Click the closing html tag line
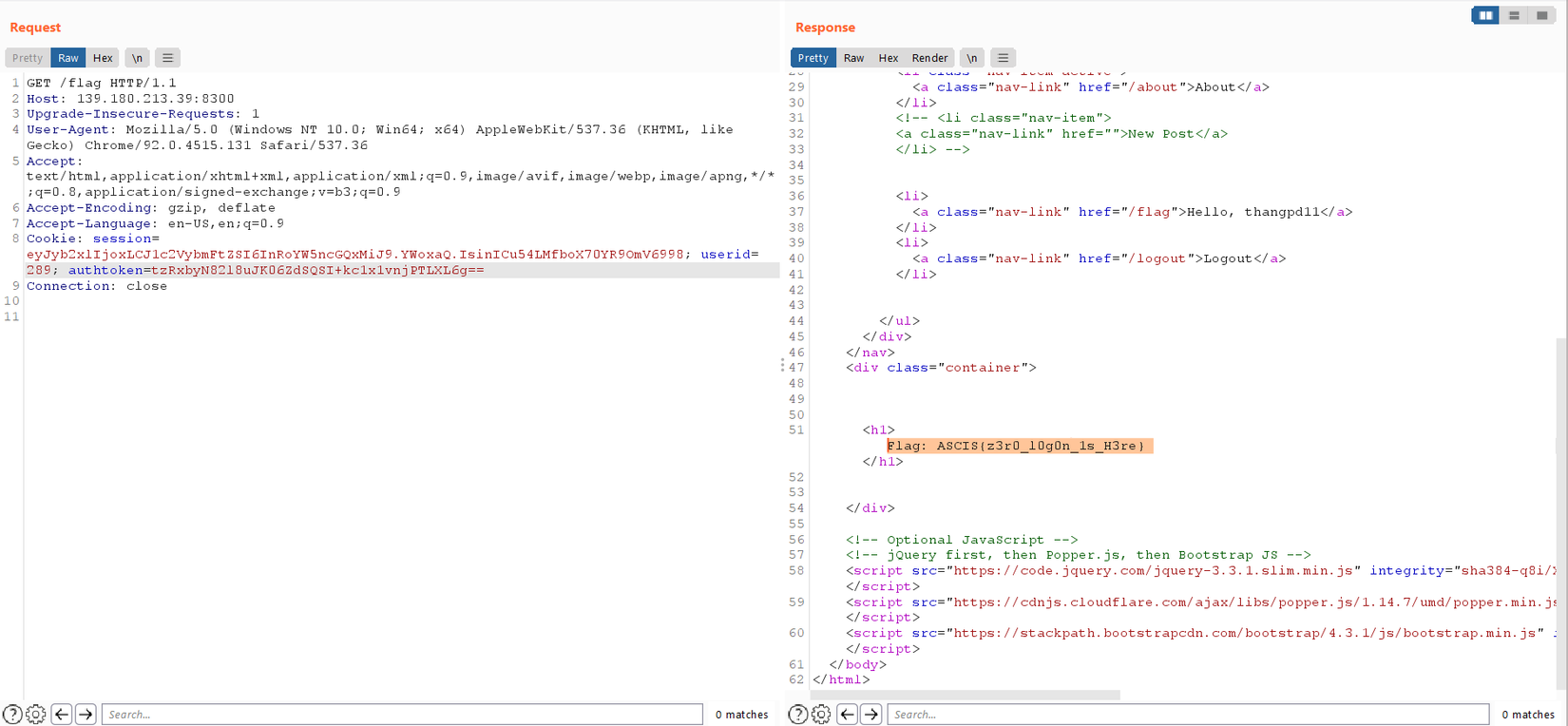Viewport: 1568px width, 726px height. [841, 680]
